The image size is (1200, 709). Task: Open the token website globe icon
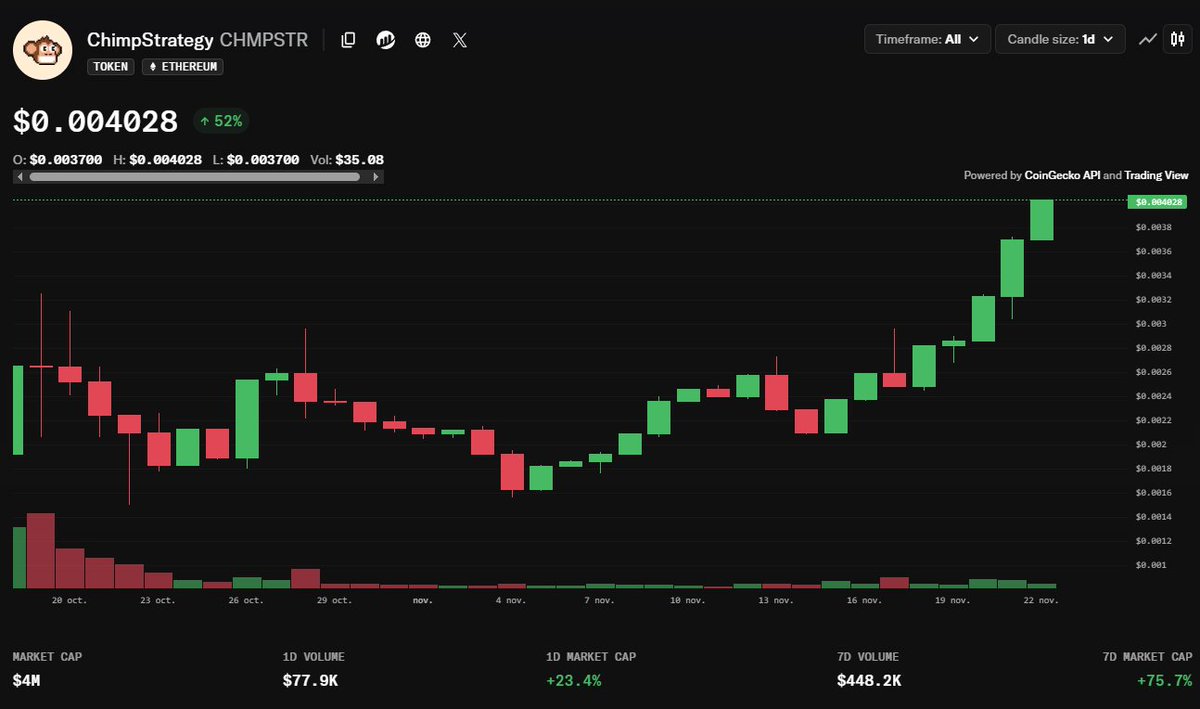coord(423,40)
